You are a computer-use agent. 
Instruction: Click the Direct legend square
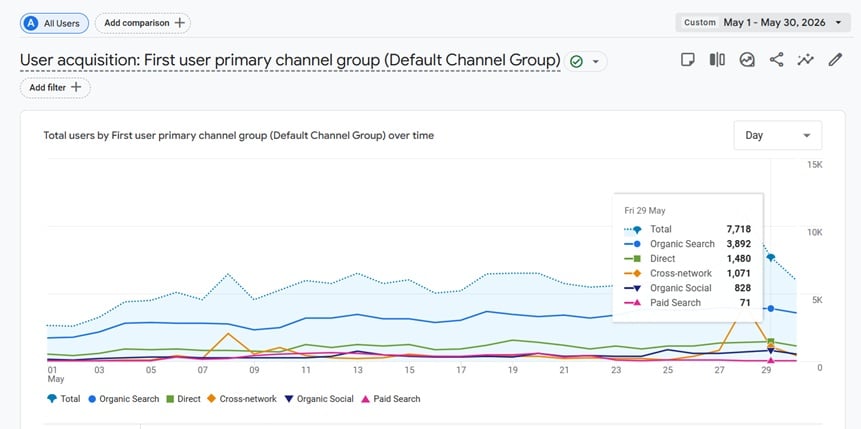pos(170,399)
